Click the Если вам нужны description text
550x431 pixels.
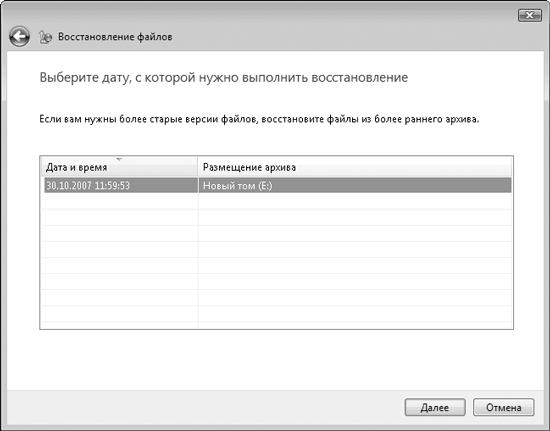[259, 119]
